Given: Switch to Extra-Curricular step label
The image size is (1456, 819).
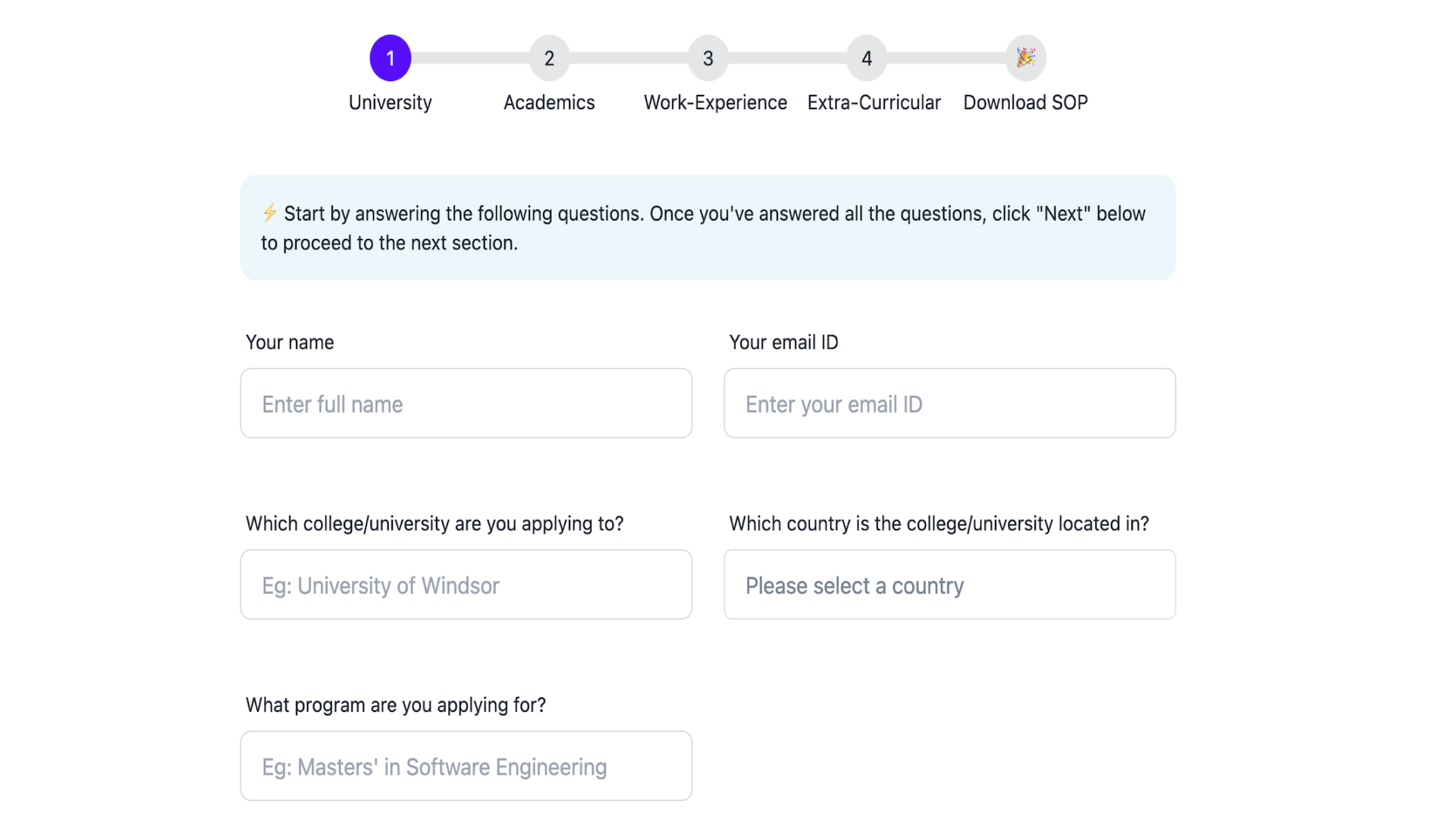Looking at the screenshot, I should coord(874,102).
